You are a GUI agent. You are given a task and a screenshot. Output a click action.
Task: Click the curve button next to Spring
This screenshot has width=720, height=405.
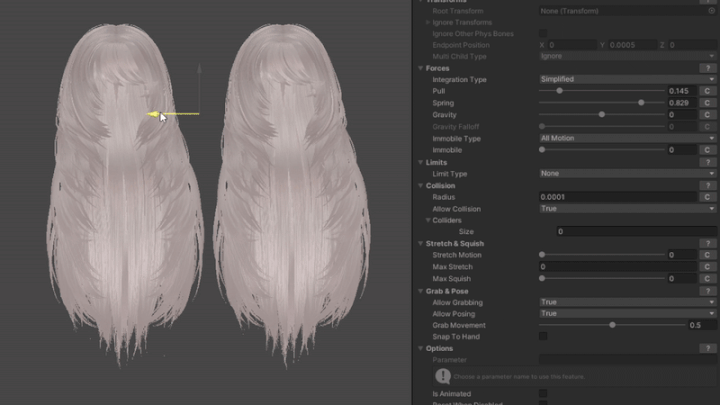click(x=707, y=103)
